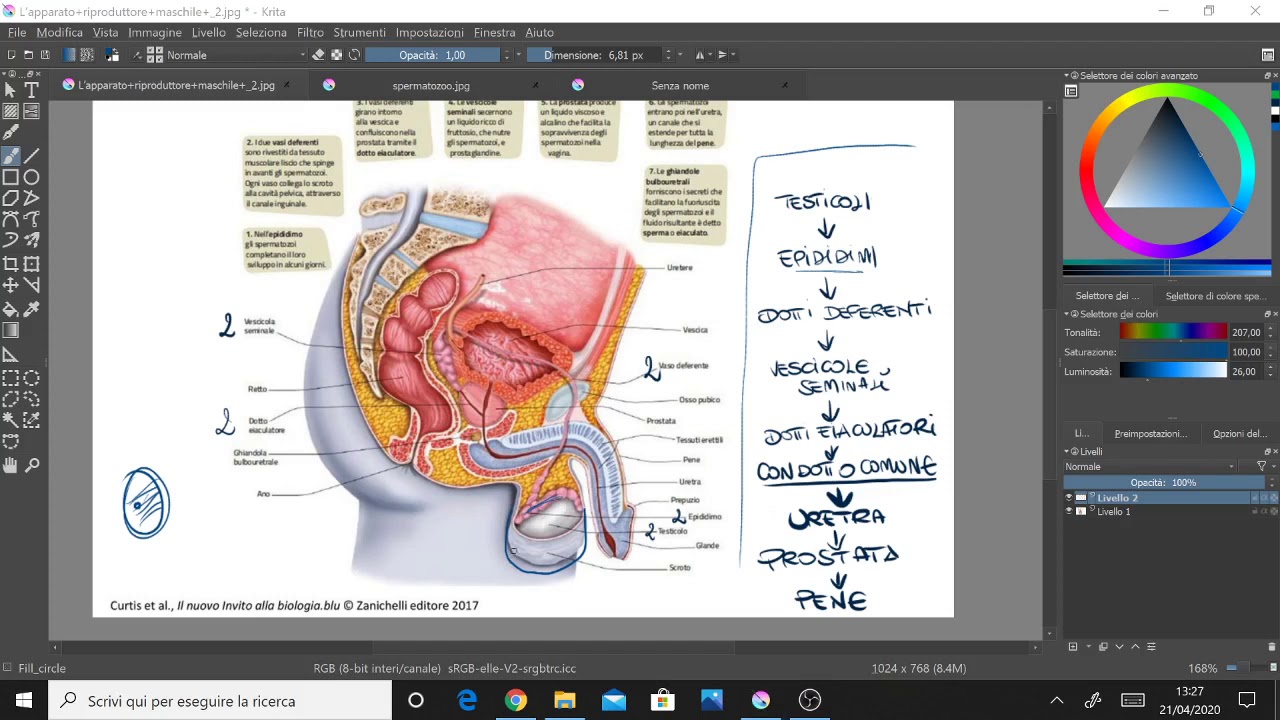This screenshot has width=1280, height=720.
Task: Open the fill patterns chooser in toolbar
Action: click(x=88, y=55)
